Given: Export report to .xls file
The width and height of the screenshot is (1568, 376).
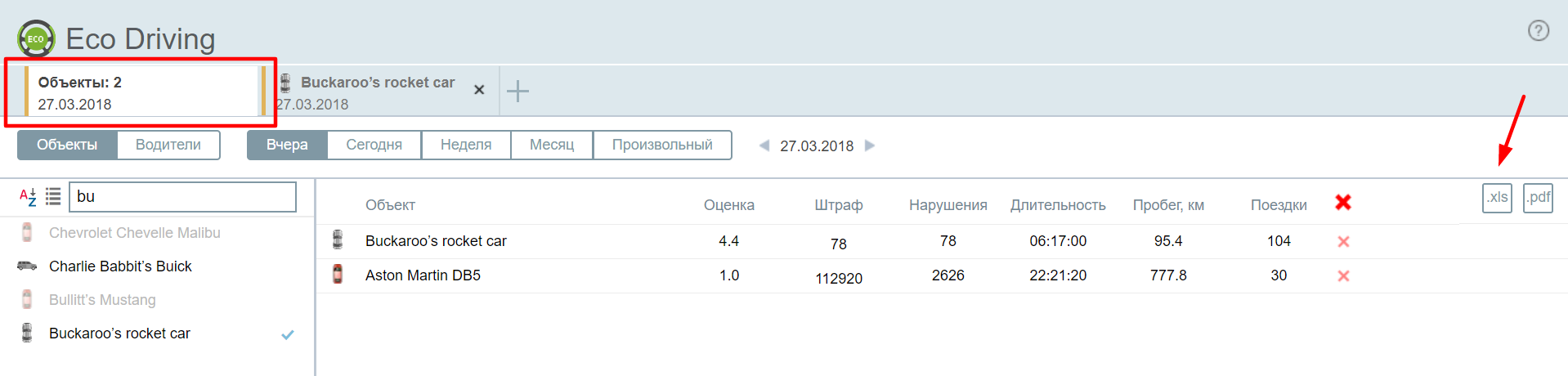Looking at the screenshot, I should [x=1497, y=198].
